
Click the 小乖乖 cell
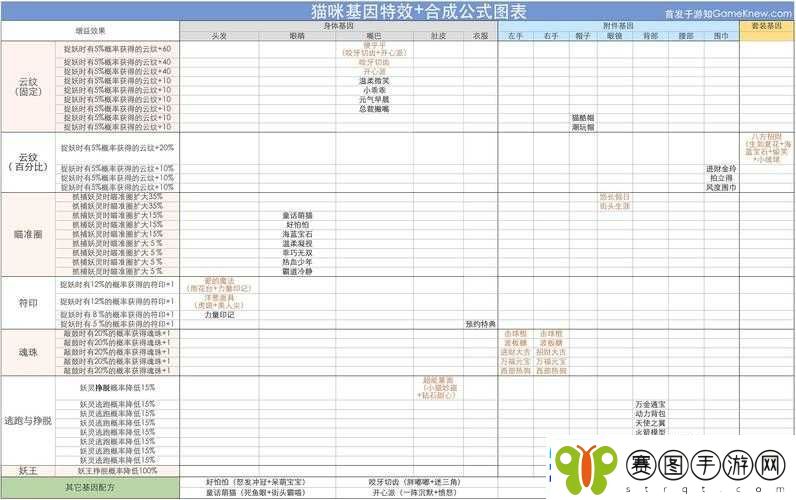pos(374,90)
